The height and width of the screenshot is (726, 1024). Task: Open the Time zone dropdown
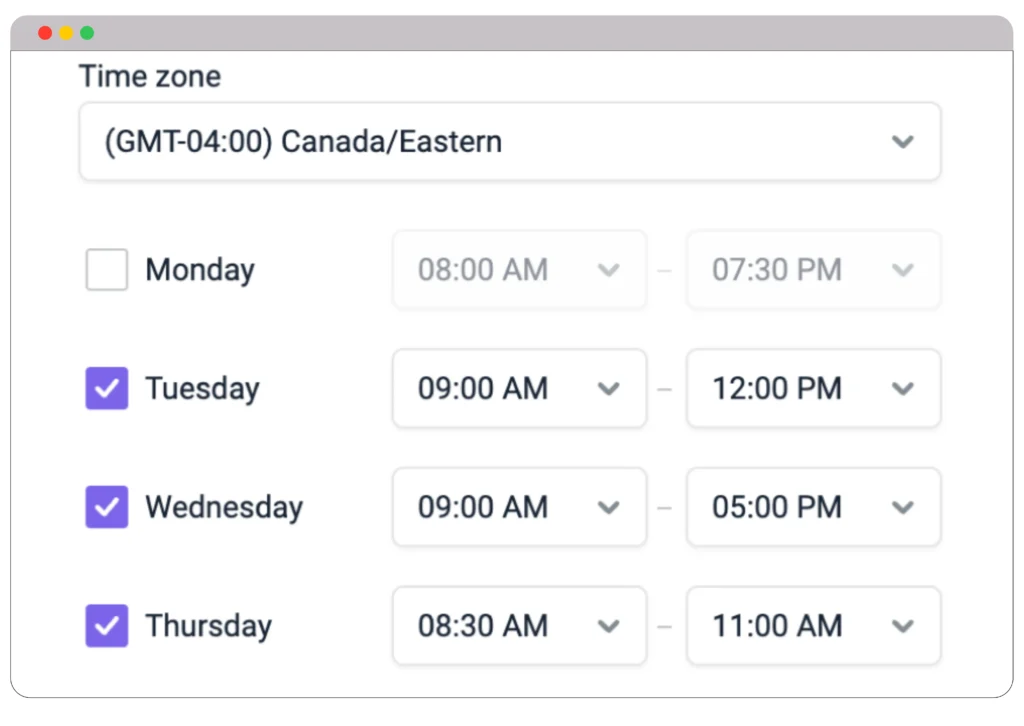(509, 142)
